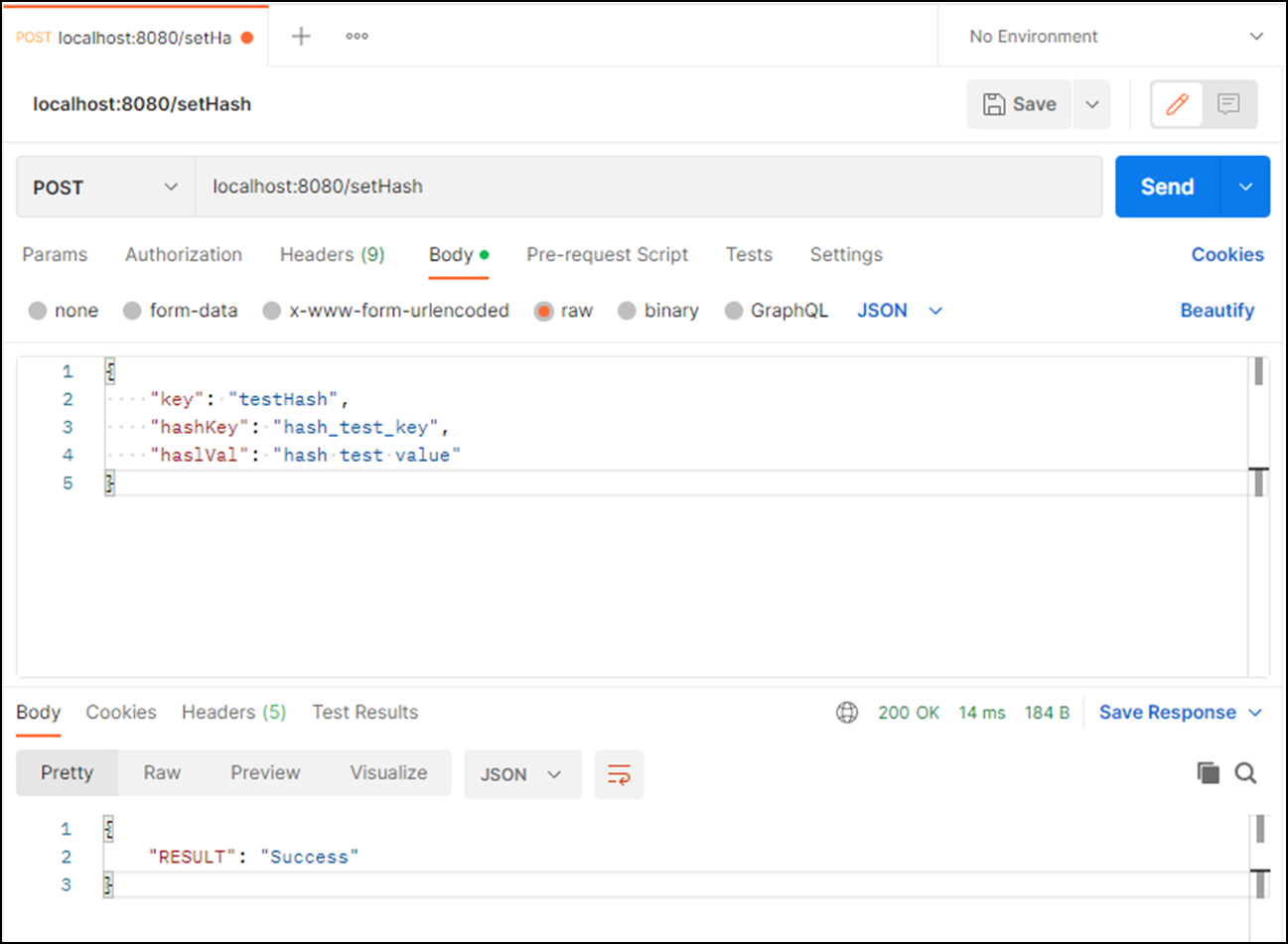The image size is (1288, 944).
Task: Switch response view to Pretty
Action: (67, 773)
